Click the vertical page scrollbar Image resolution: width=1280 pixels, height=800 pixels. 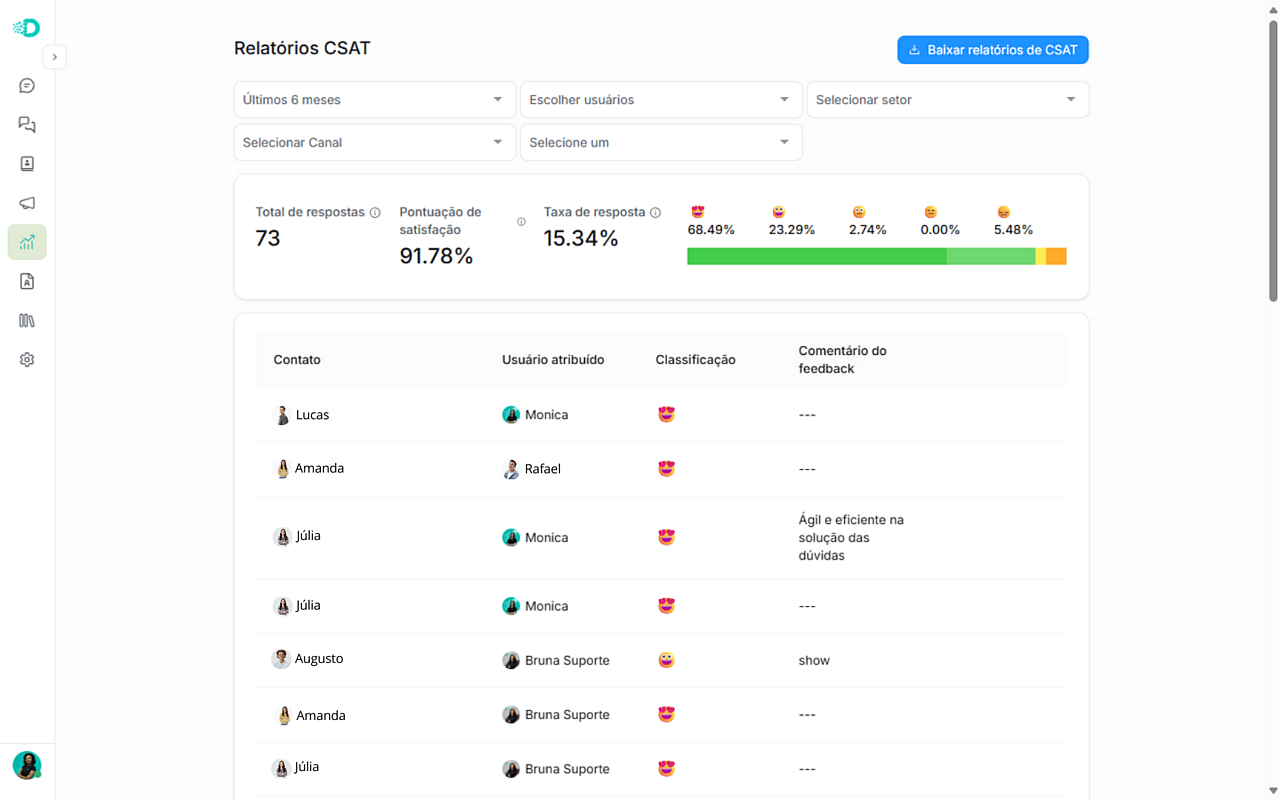[1273, 160]
